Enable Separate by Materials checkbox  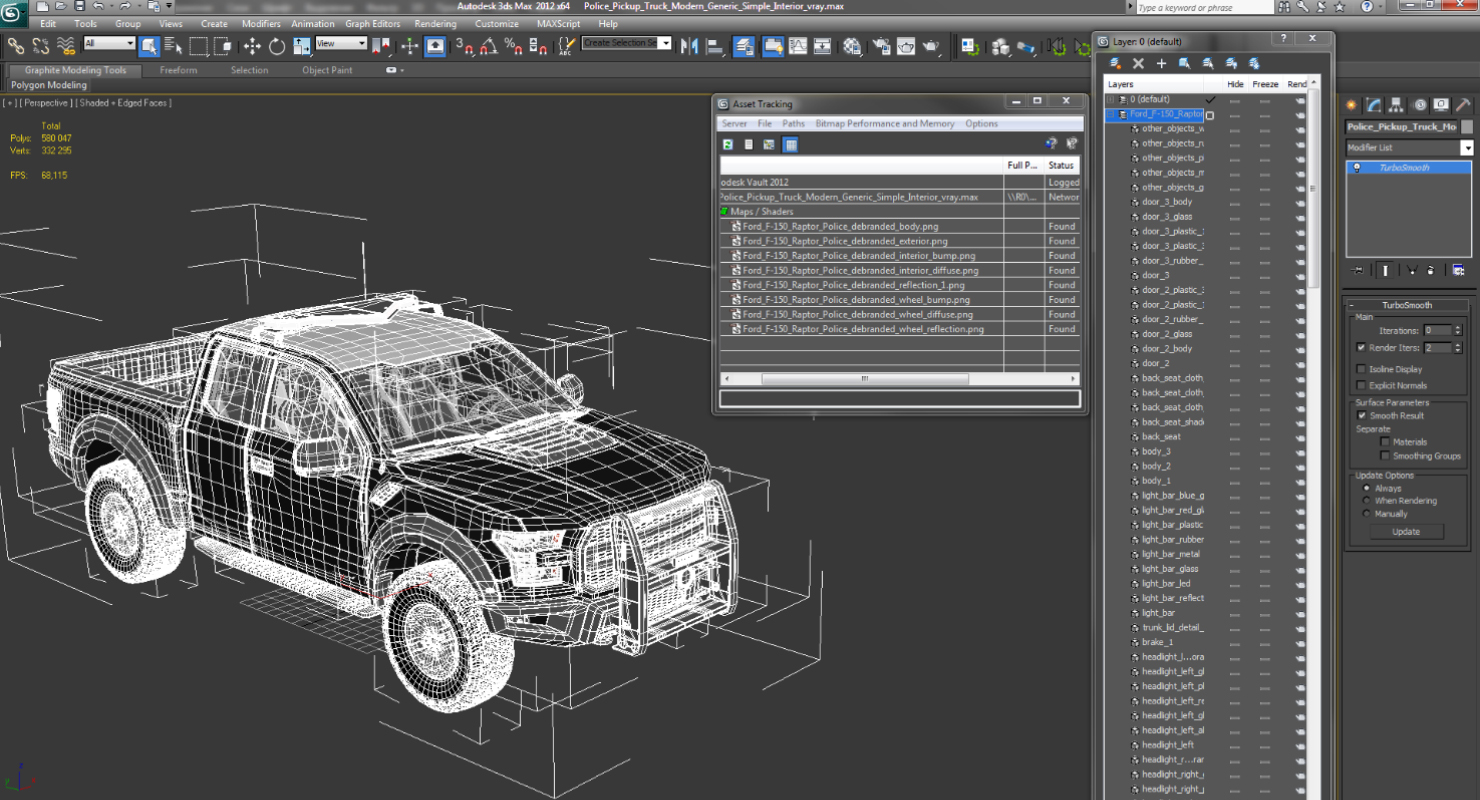[x=1385, y=441]
